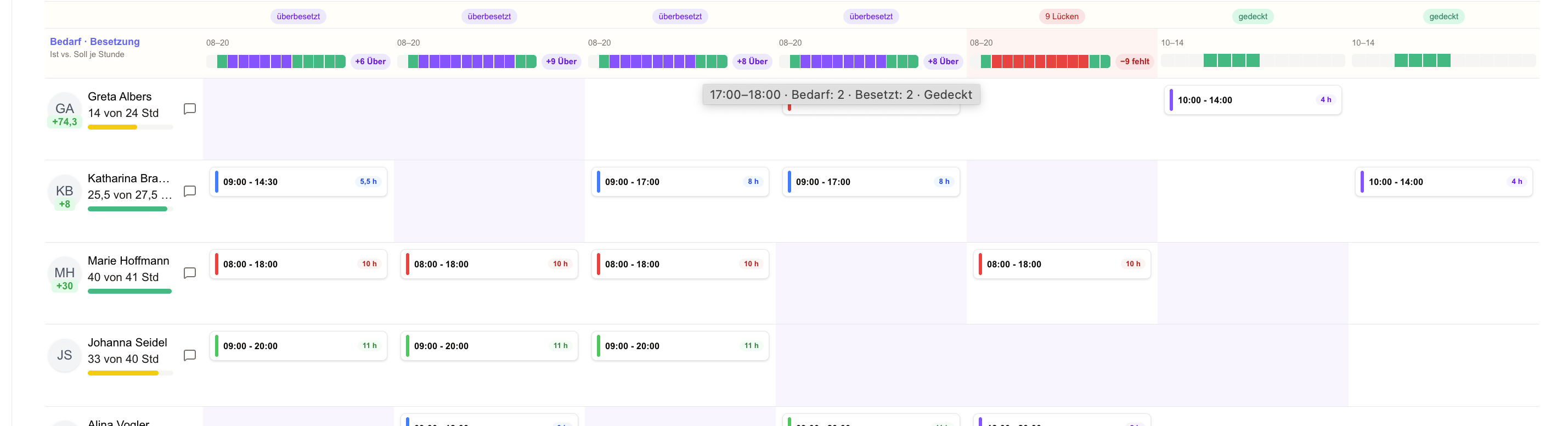
Task: Click the Ist vs. Soll je Stunde label
Action: 87,54
